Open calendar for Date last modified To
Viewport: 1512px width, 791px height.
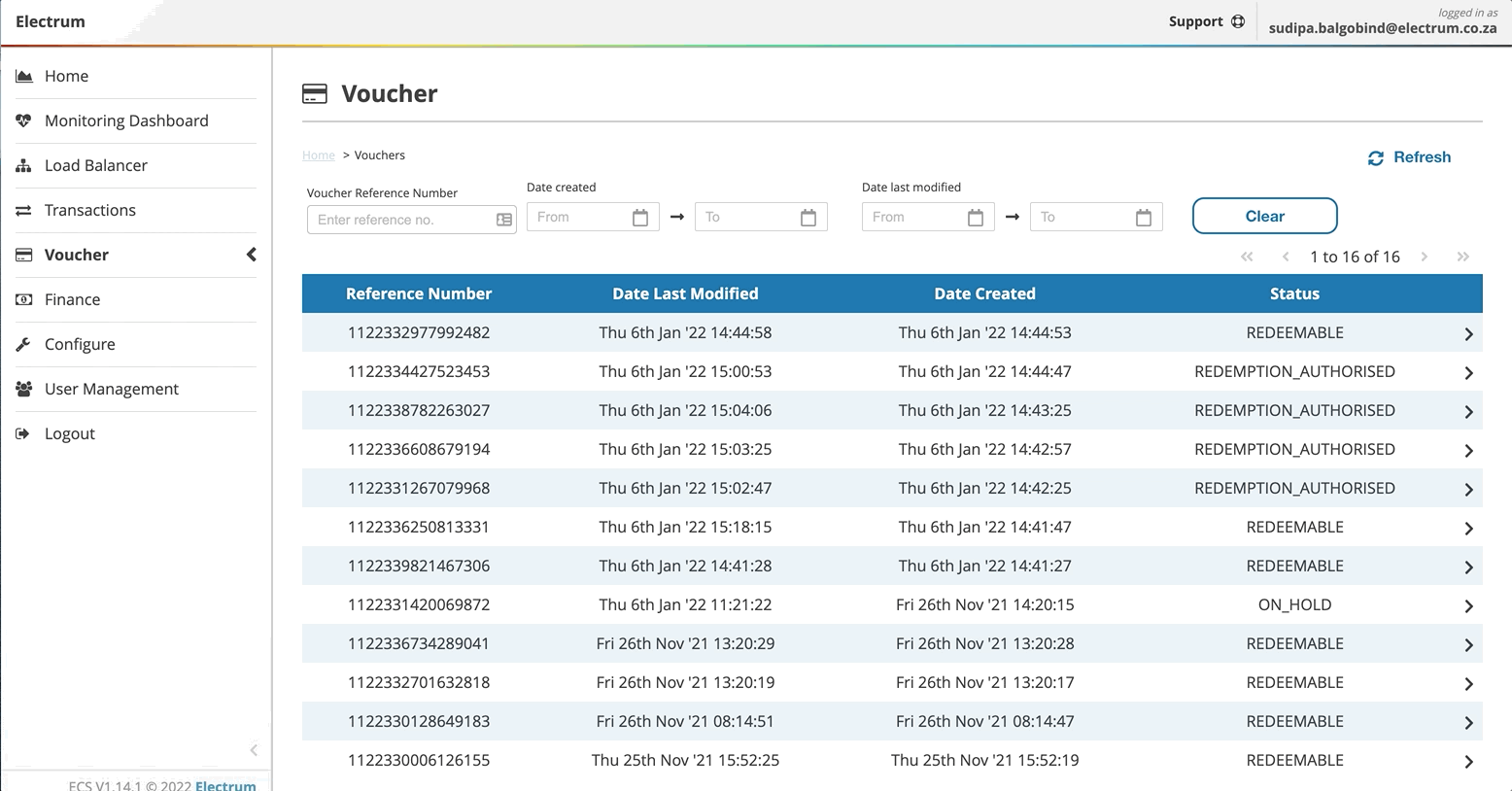(x=1143, y=218)
